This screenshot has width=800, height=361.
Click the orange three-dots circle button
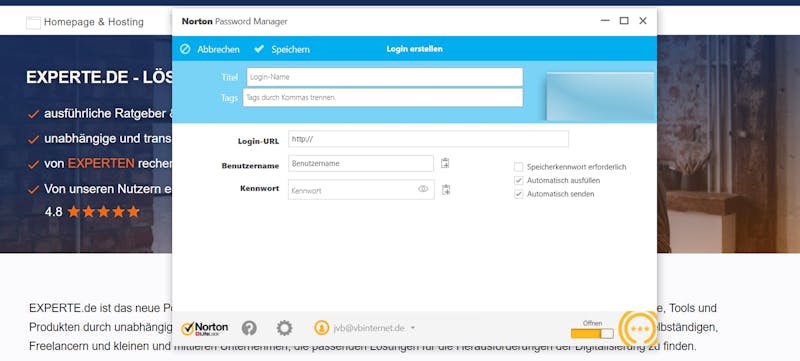coord(638,329)
